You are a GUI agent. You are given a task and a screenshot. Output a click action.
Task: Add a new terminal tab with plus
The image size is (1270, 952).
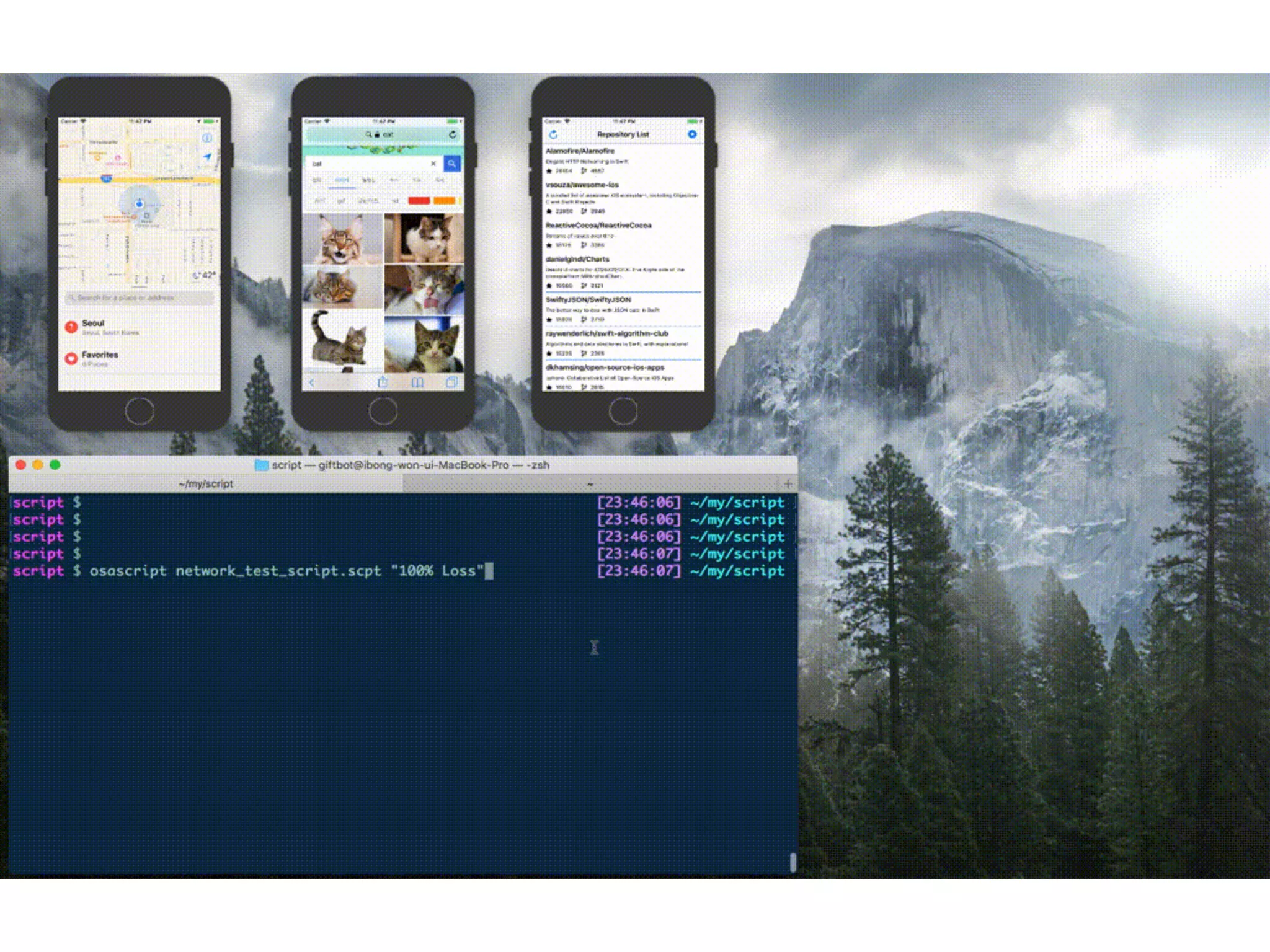coord(788,484)
